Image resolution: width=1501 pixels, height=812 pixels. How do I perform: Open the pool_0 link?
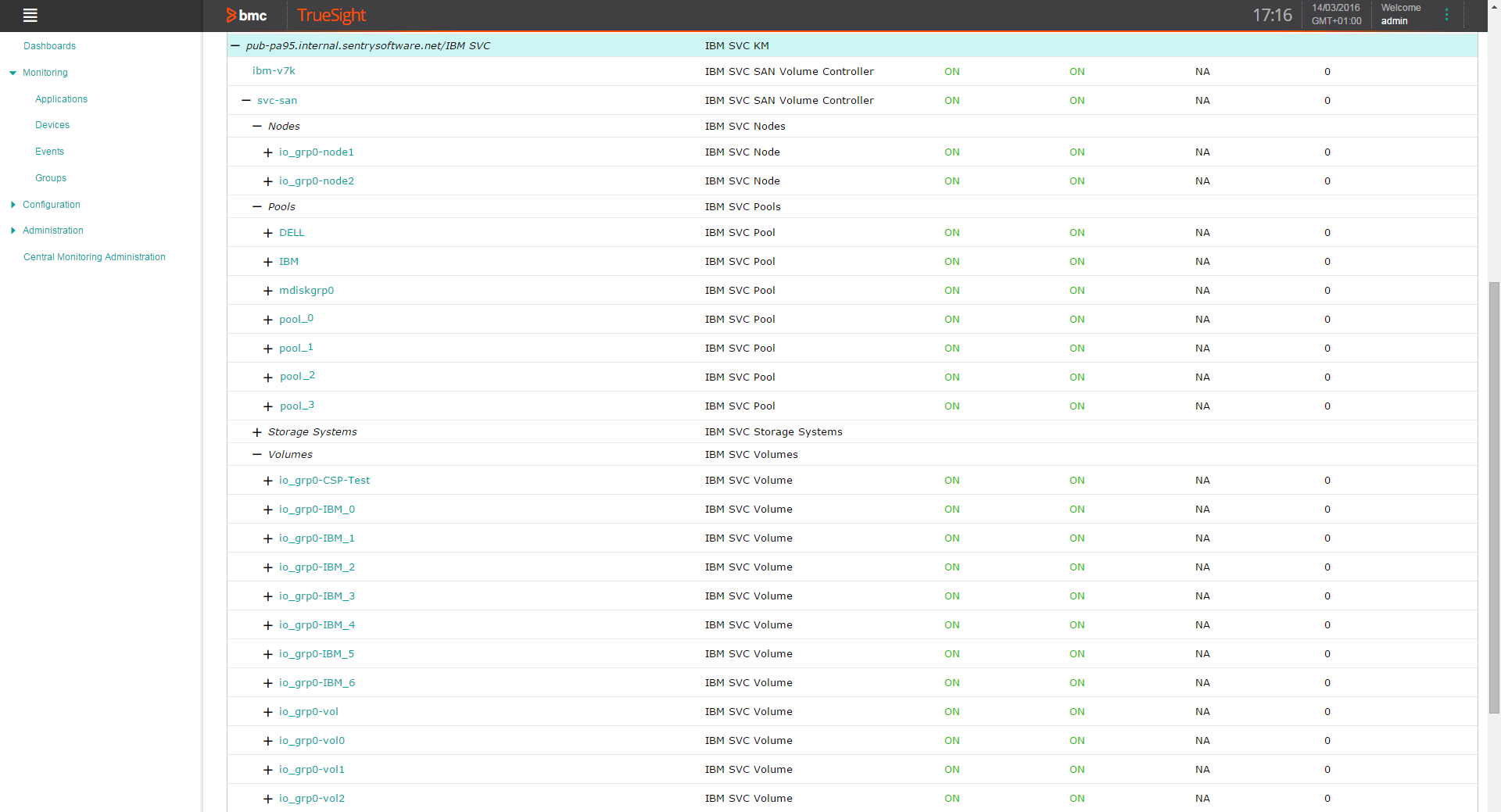[296, 320]
